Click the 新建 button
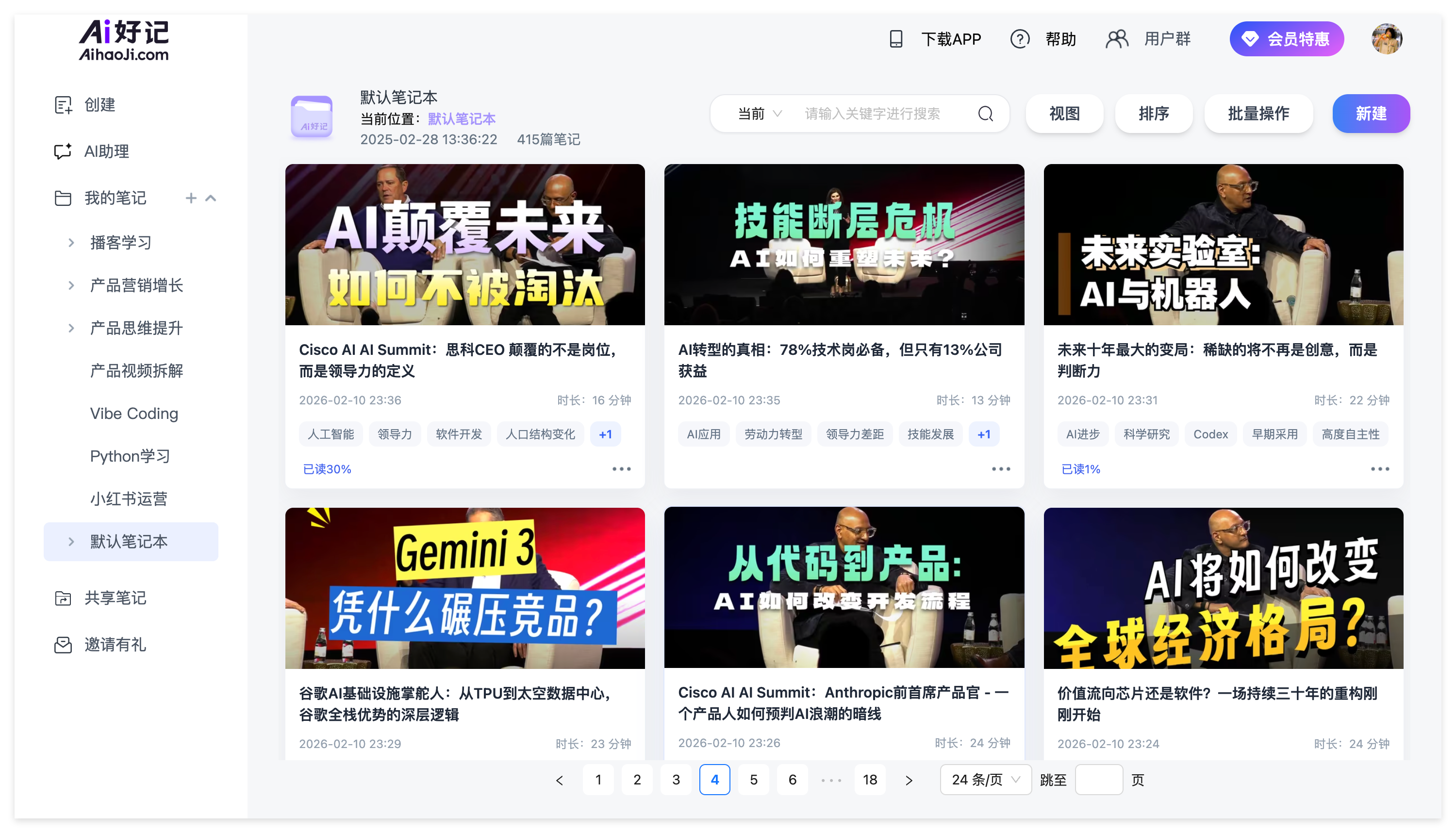The image size is (1456, 833). (x=1371, y=113)
